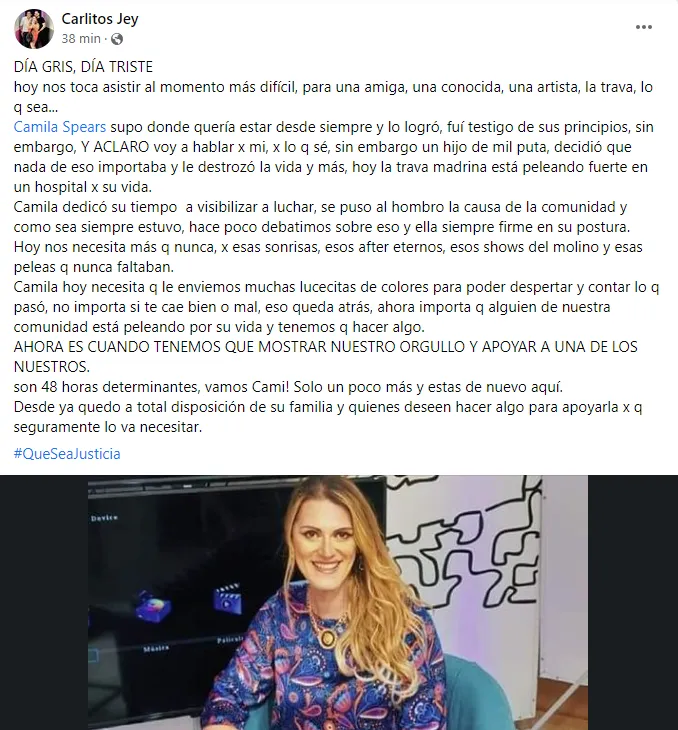
Task: Click the DÍA GRIS, DÍA TRISTE heading
Action: 83,67
